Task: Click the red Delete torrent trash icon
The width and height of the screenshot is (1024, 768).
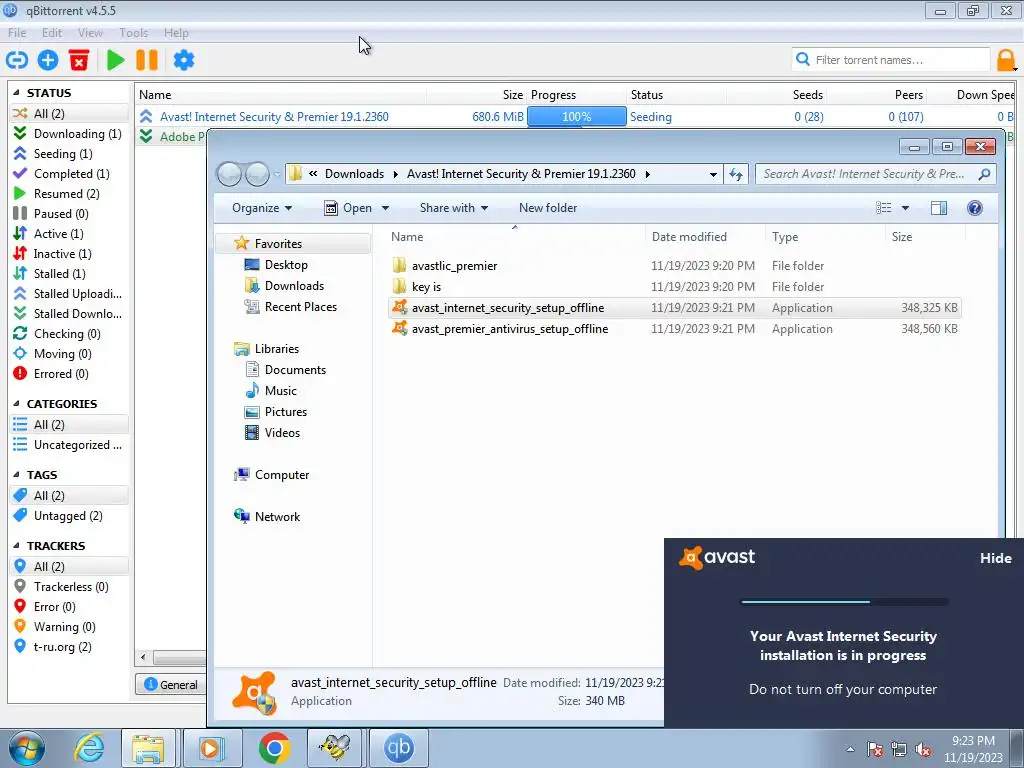Action: point(79,60)
